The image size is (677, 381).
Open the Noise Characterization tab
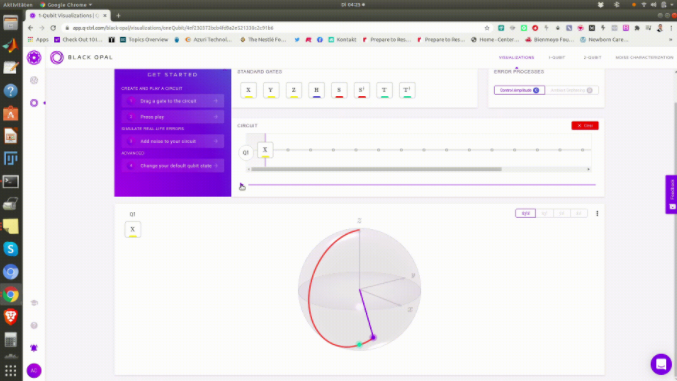pyautogui.click(x=644, y=57)
